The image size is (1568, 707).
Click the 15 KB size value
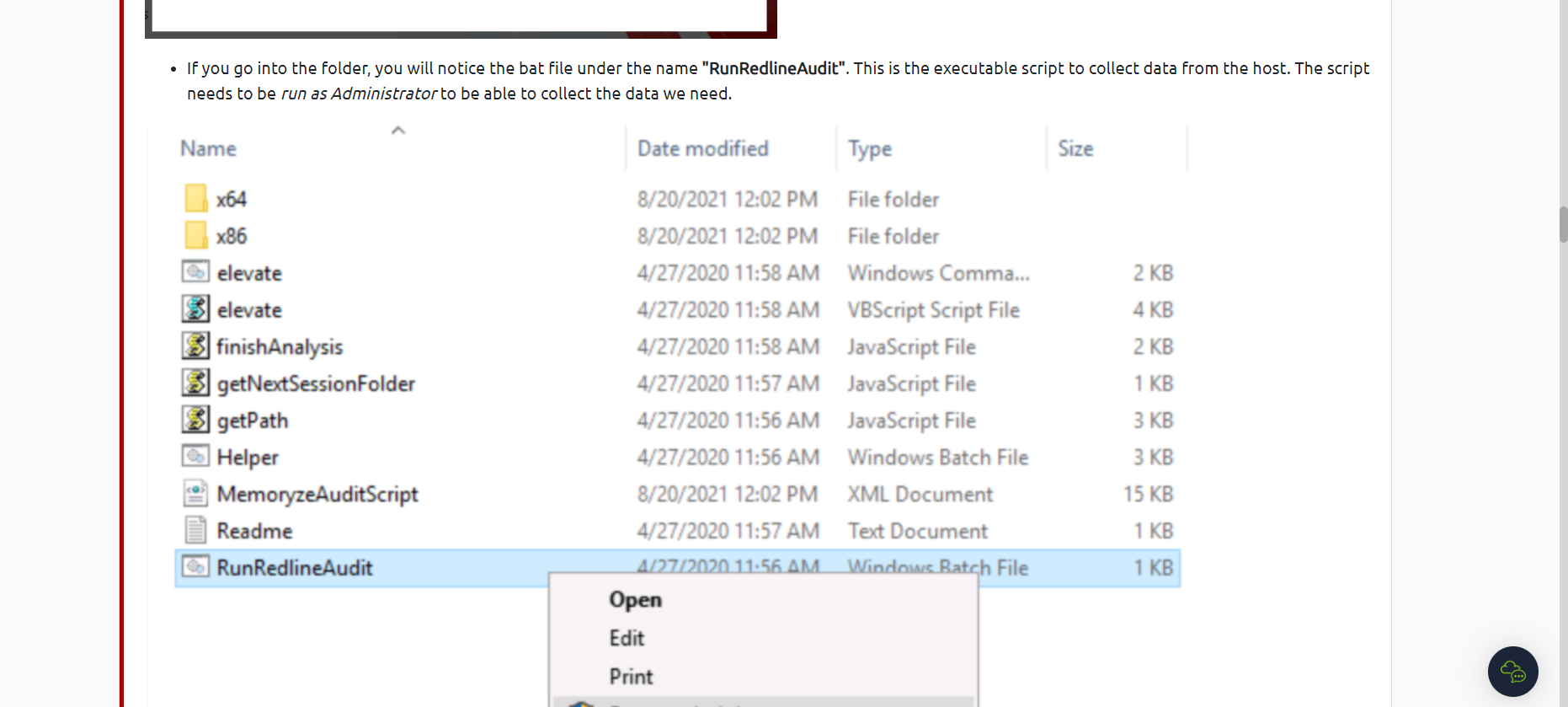point(1148,494)
